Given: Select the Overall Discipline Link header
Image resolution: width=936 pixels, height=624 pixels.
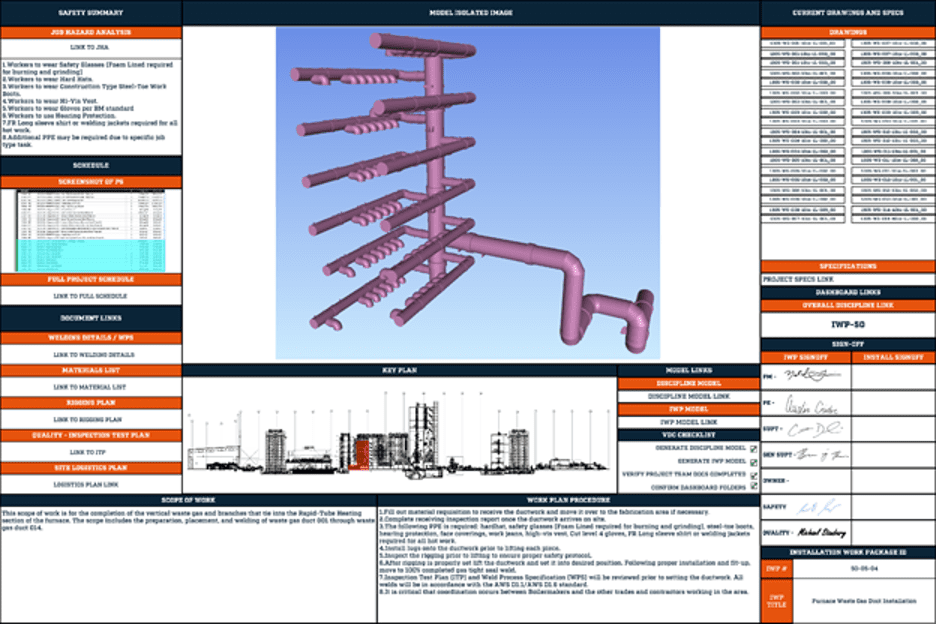Looking at the screenshot, I should pyautogui.click(x=848, y=306).
